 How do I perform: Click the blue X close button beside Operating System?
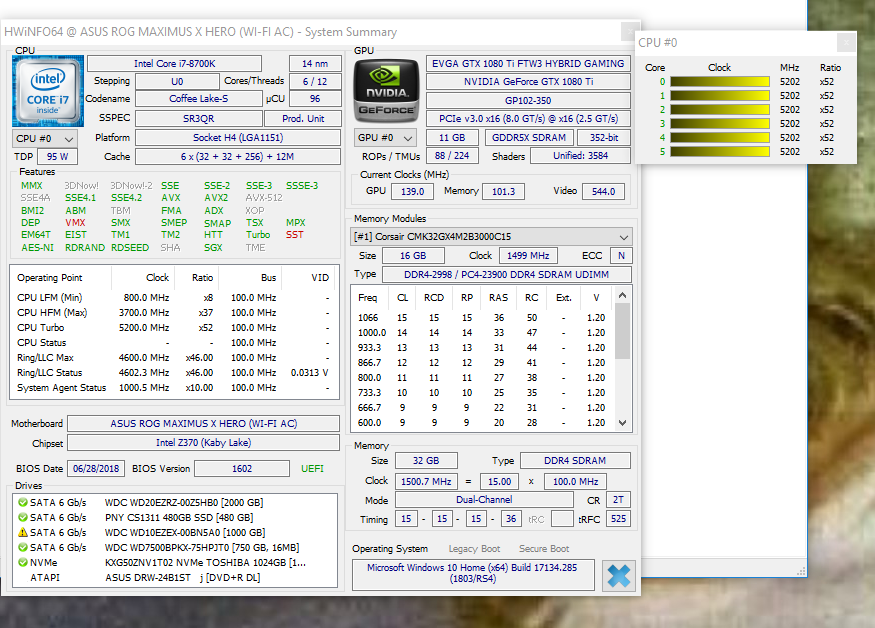tap(619, 576)
